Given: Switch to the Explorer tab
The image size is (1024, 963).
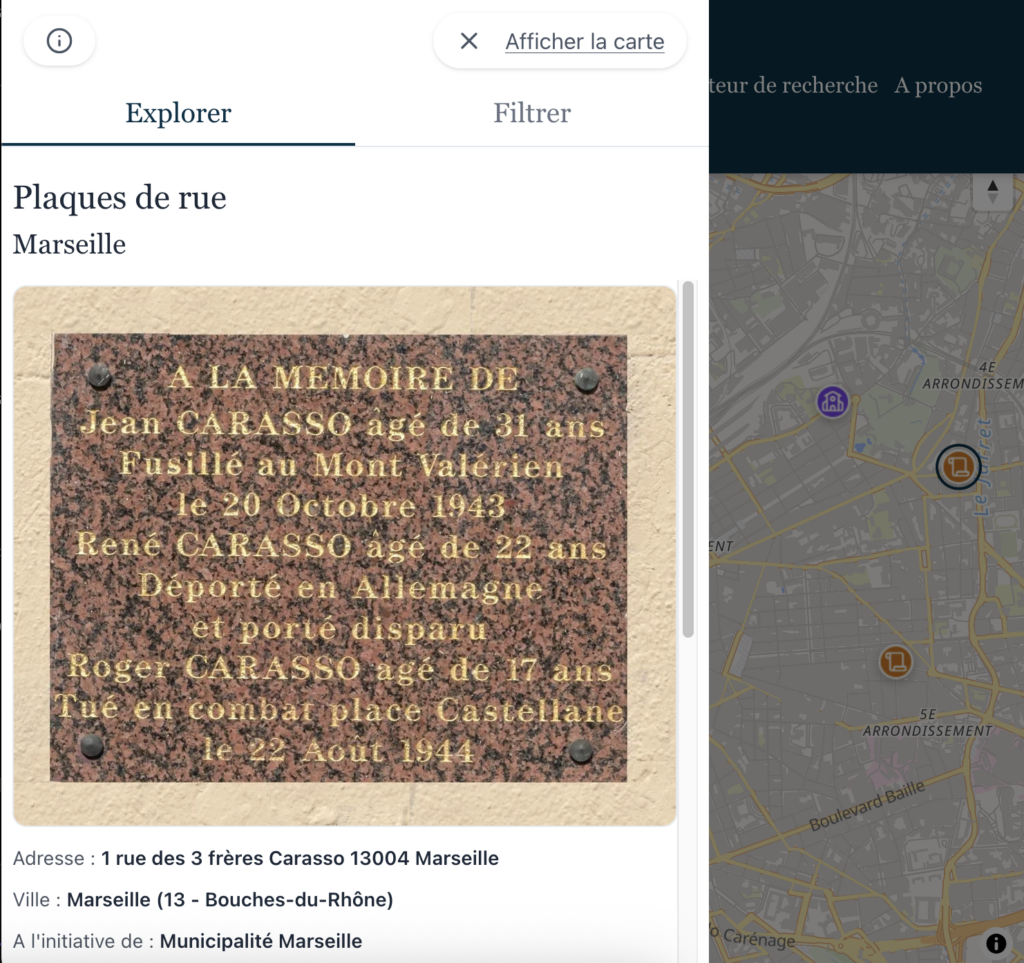Looking at the screenshot, I should coord(178,113).
